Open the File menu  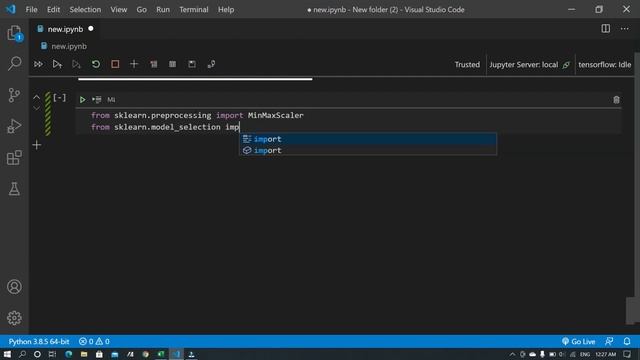(x=31, y=9)
